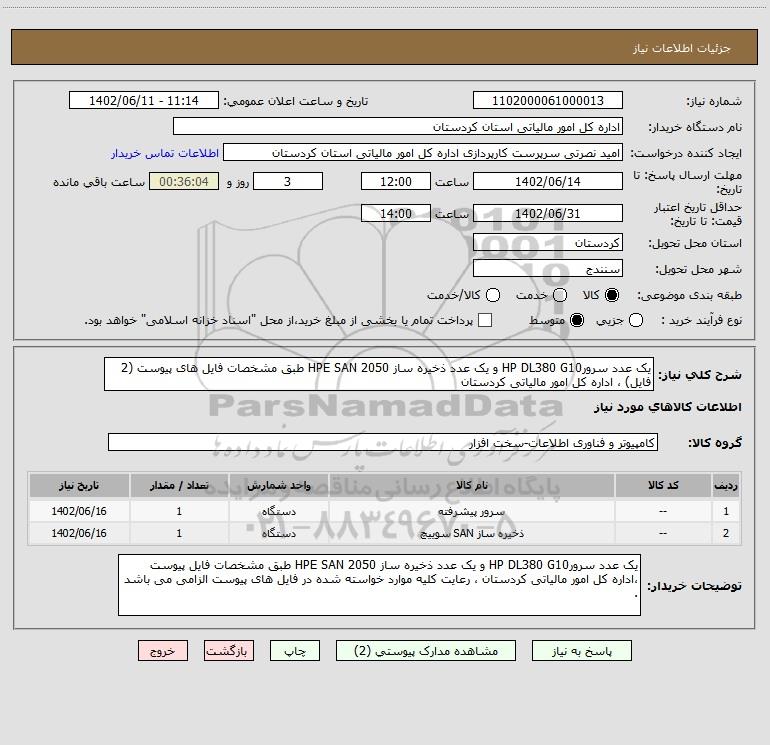Click the شماره نیاز field 1102000061000013
The image size is (770, 745).
pyautogui.click(x=548, y=101)
